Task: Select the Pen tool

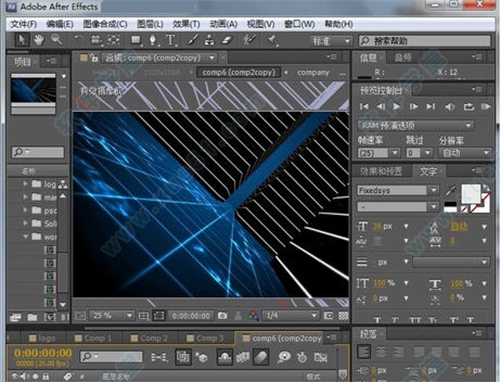Action: tap(153, 40)
